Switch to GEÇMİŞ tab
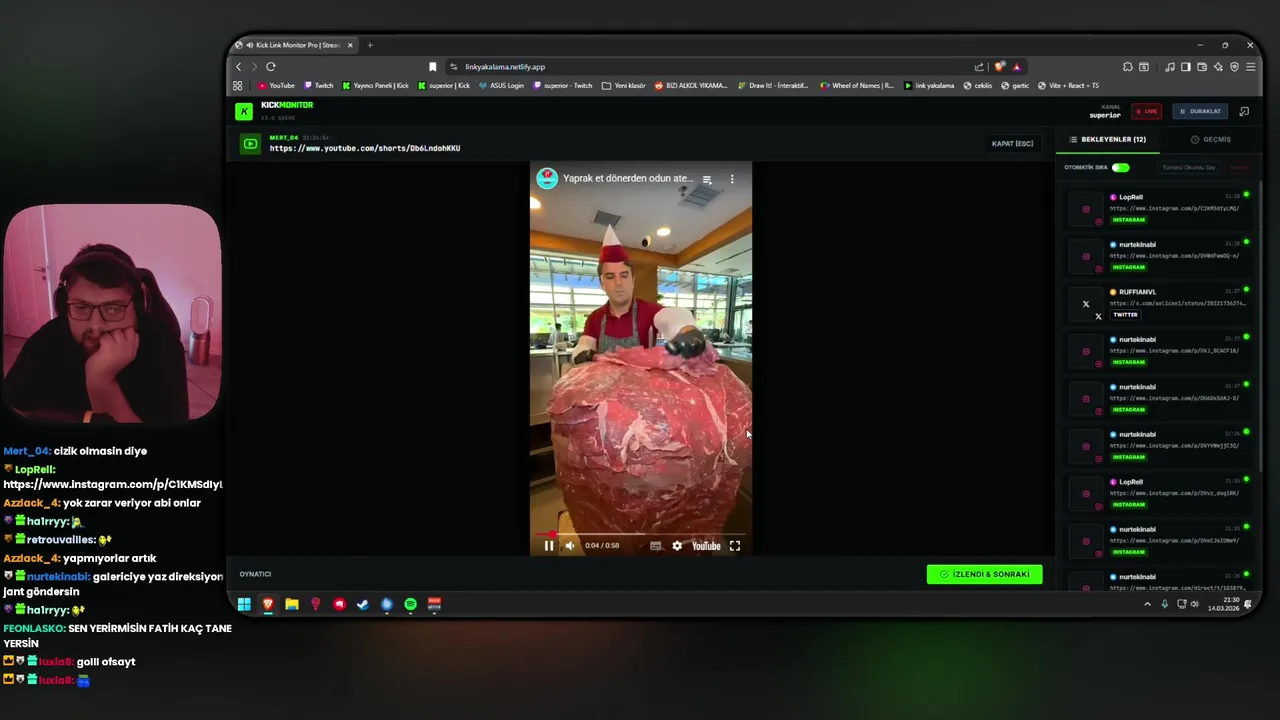Screen dimensions: 1280x720 pyautogui.click(x=1211, y=139)
